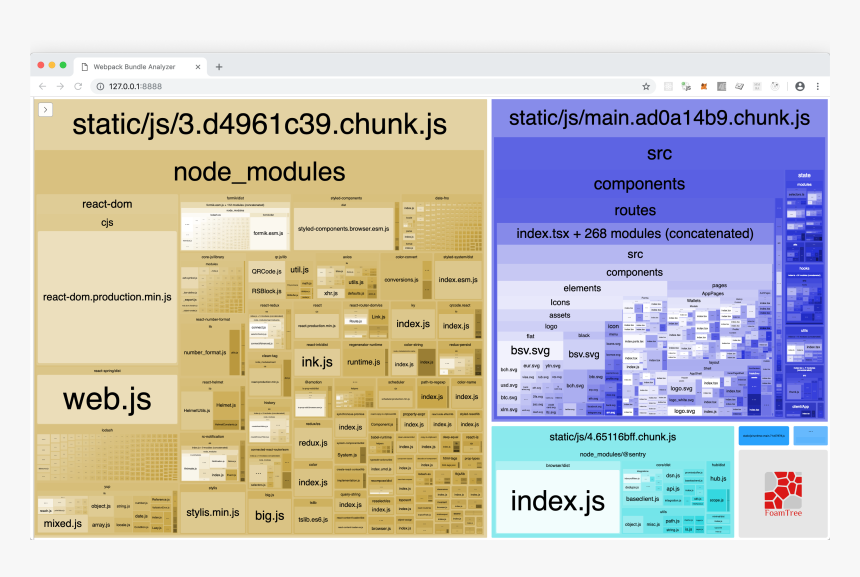
Task: Select the static/js/main.ad0a14b9.chunk.js header
Action: [x=658, y=118]
